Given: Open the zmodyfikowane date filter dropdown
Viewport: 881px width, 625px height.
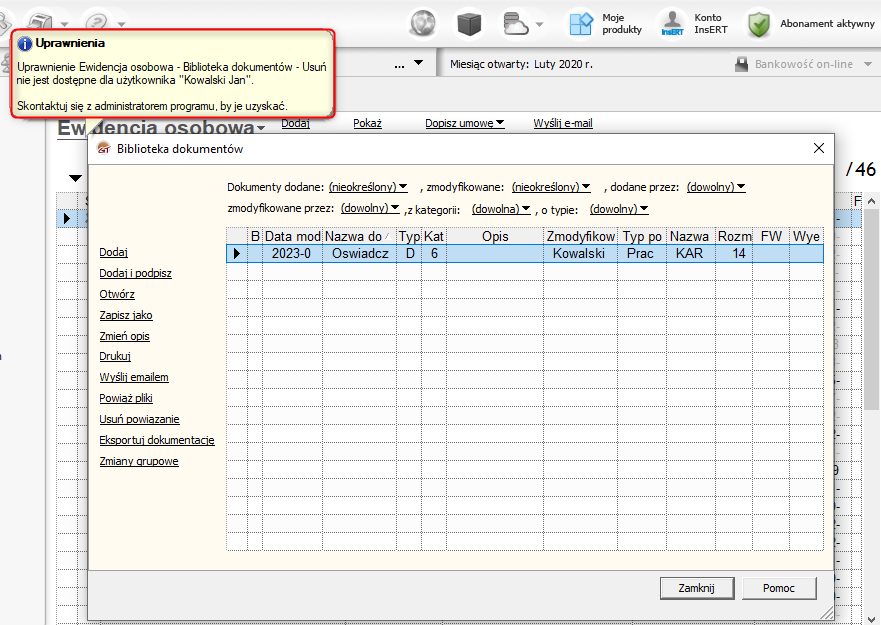Looking at the screenshot, I should click(551, 187).
